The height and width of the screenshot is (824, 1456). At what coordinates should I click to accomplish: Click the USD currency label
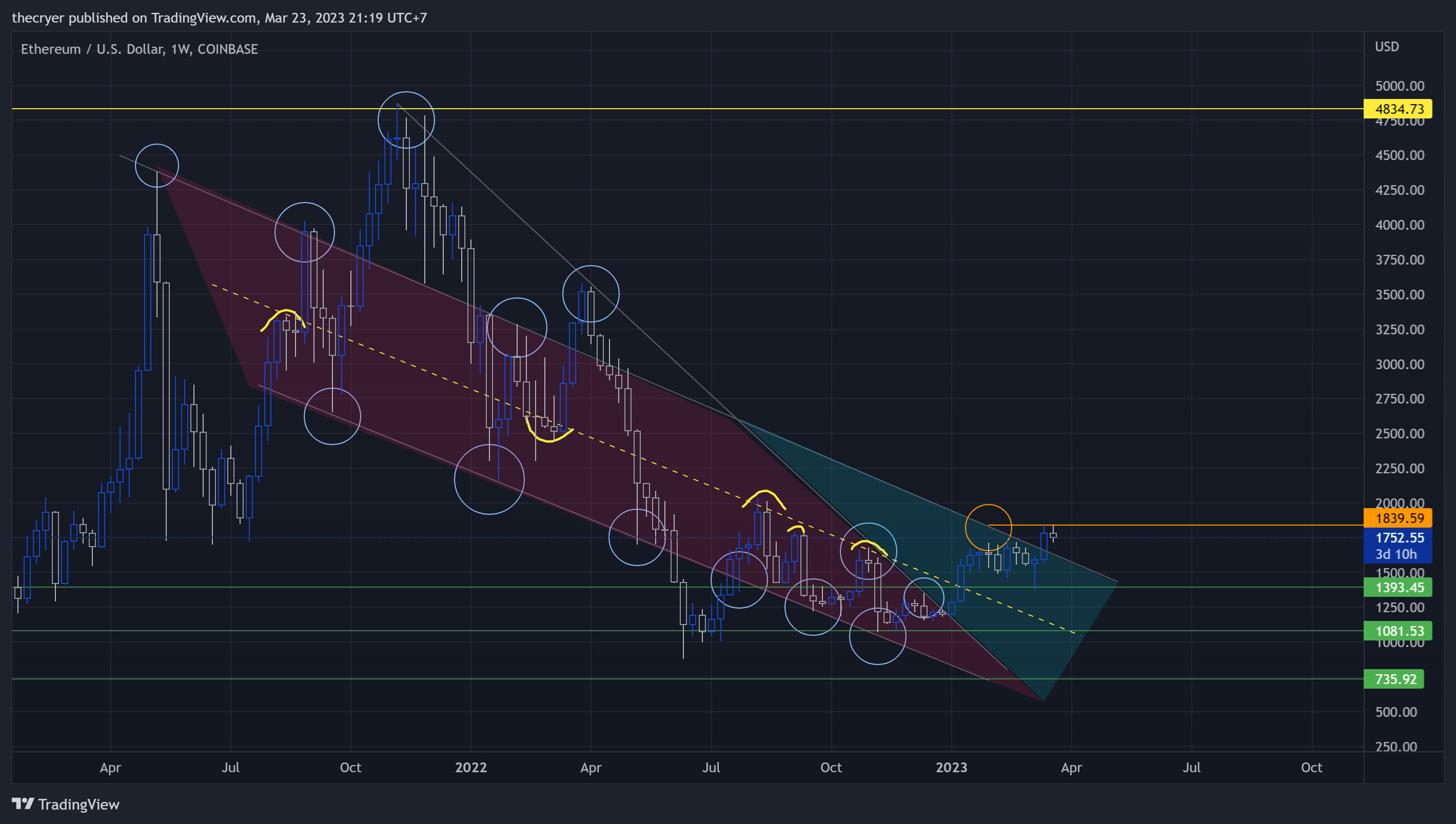point(1387,47)
